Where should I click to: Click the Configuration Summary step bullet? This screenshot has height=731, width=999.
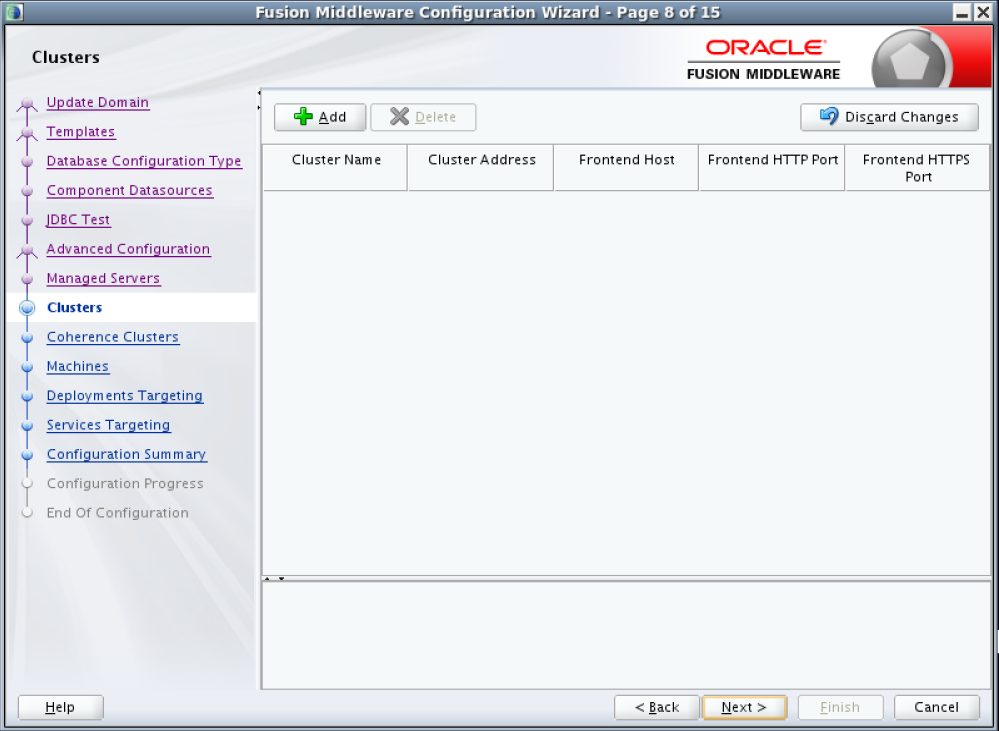pyautogui.click(x=27, y=454)
